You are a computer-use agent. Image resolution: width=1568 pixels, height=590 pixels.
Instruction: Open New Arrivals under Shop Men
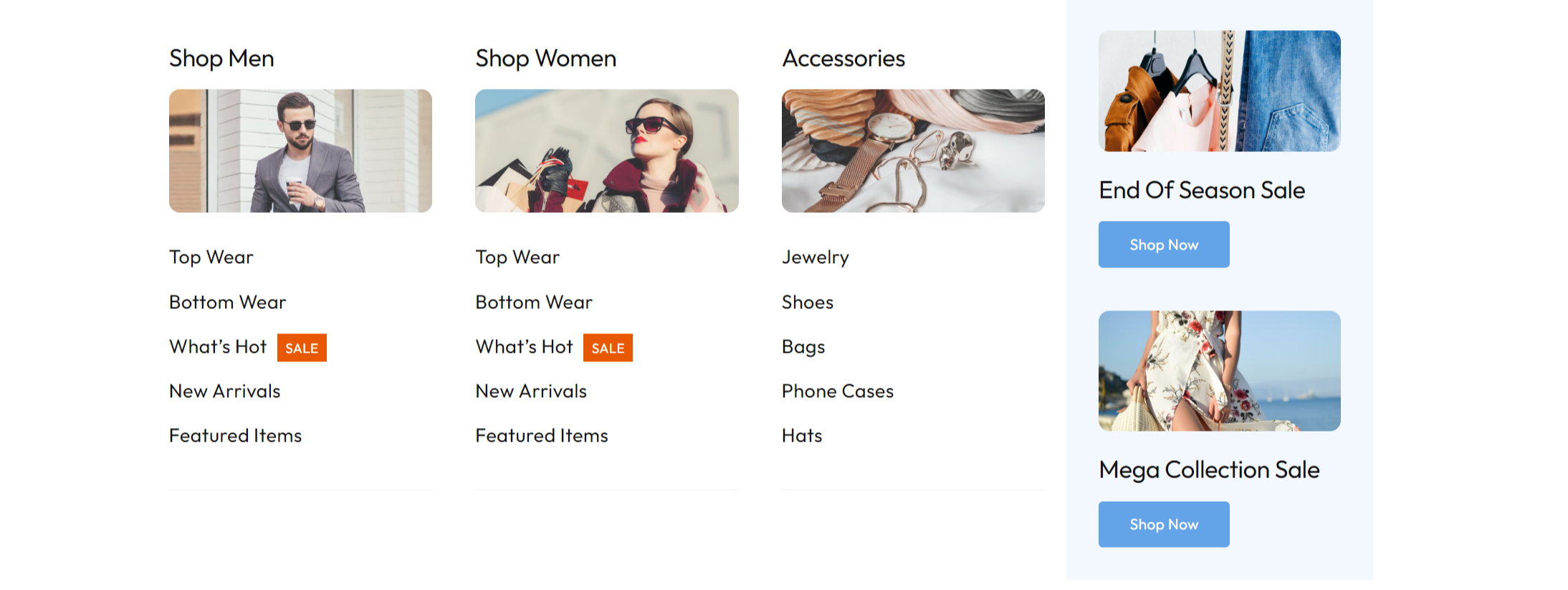tap(224, 391)
